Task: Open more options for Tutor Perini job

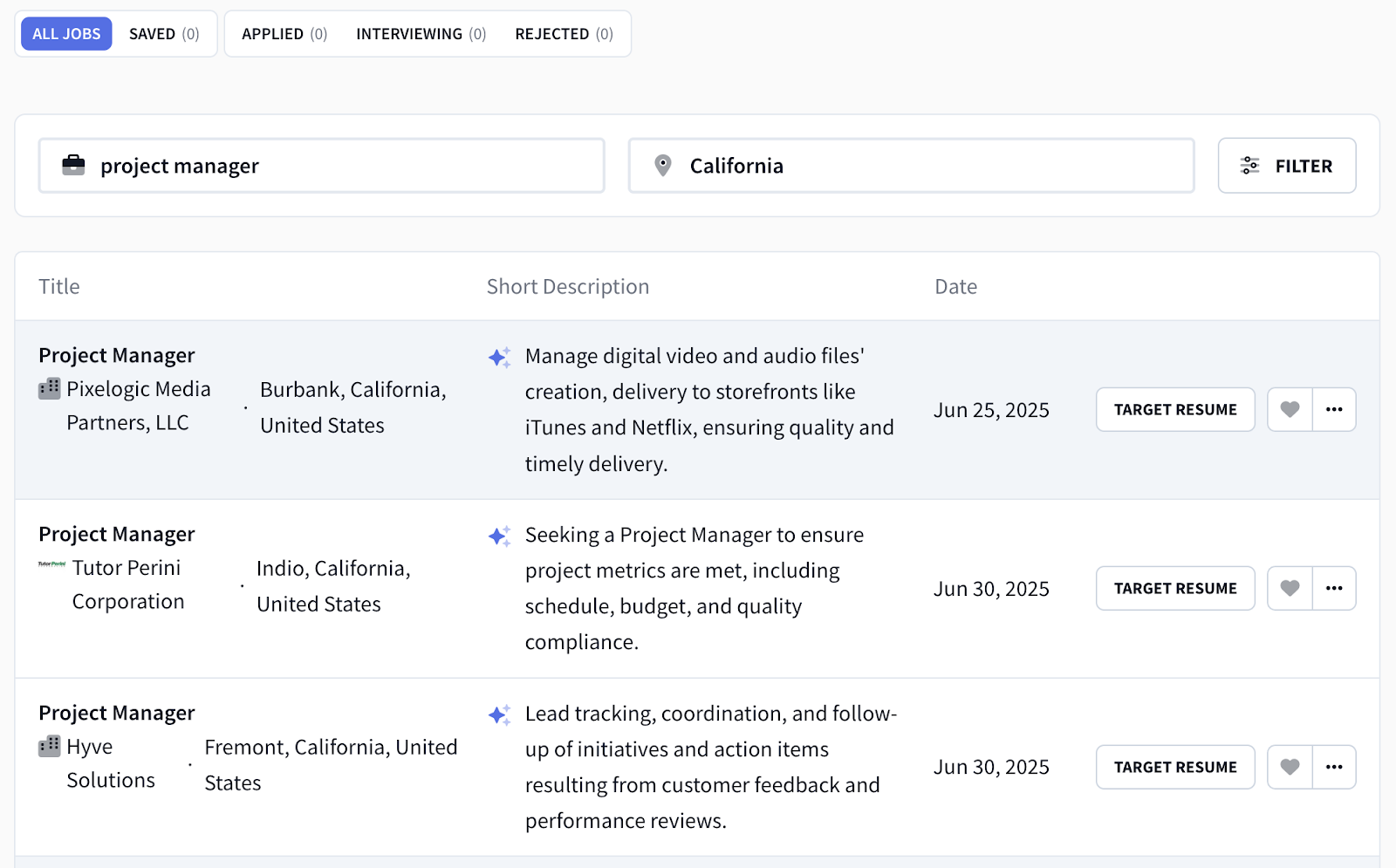Action: (x=1334, y=588)
